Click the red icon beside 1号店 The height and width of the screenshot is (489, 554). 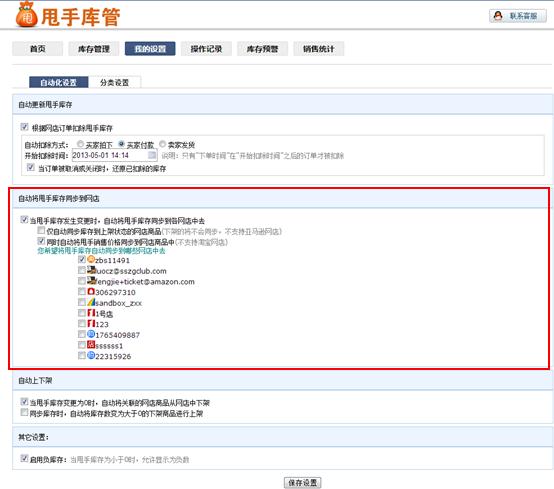click(91, 313)
